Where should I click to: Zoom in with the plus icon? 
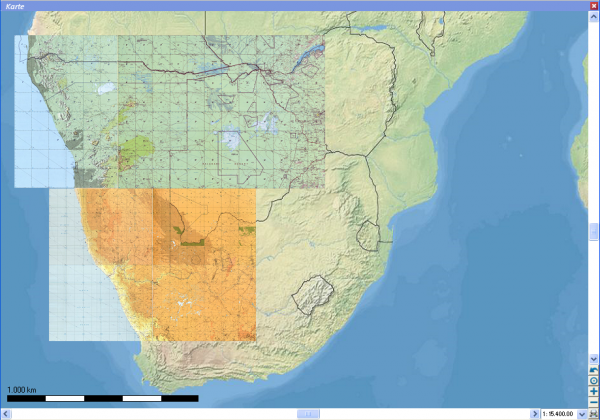point(593,392)
